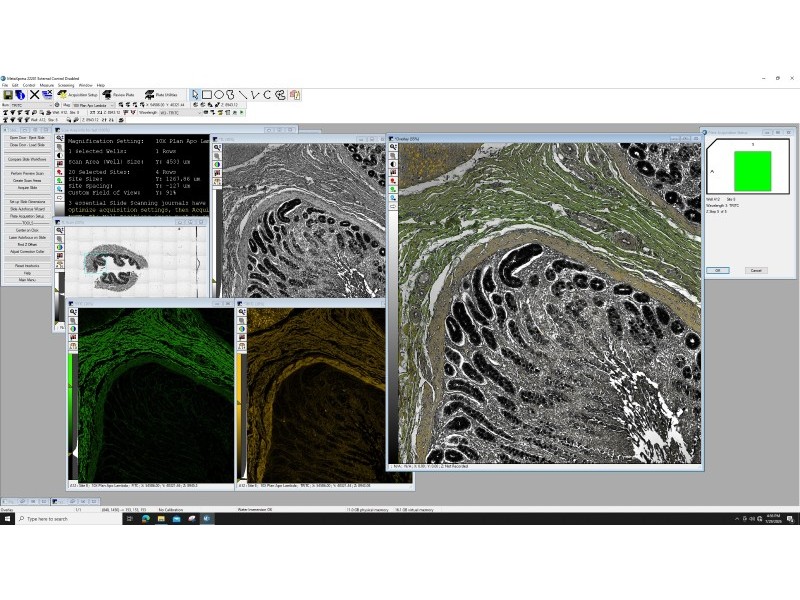
Task: Click blue channel icon in Overlay window
Action: [393, 197]
